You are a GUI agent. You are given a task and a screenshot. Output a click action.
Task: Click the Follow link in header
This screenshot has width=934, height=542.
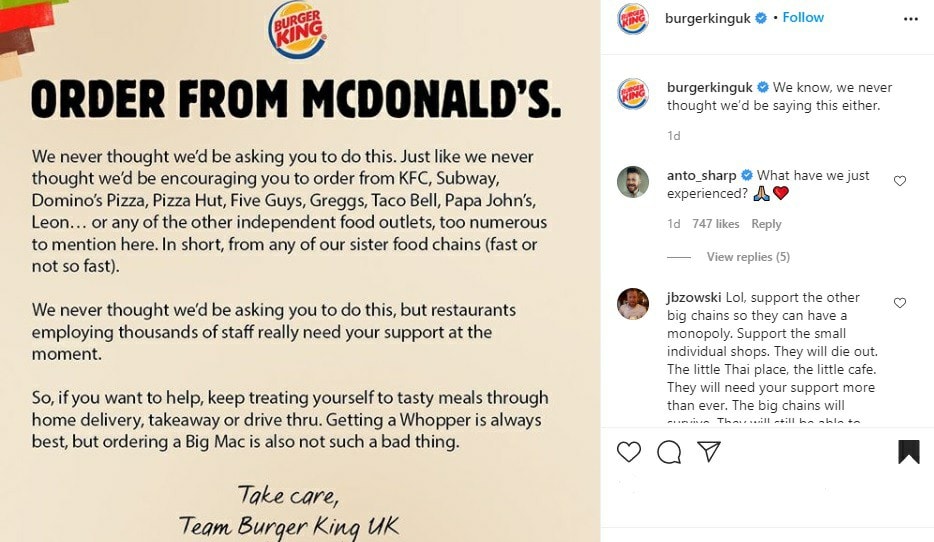coord(803,18)
